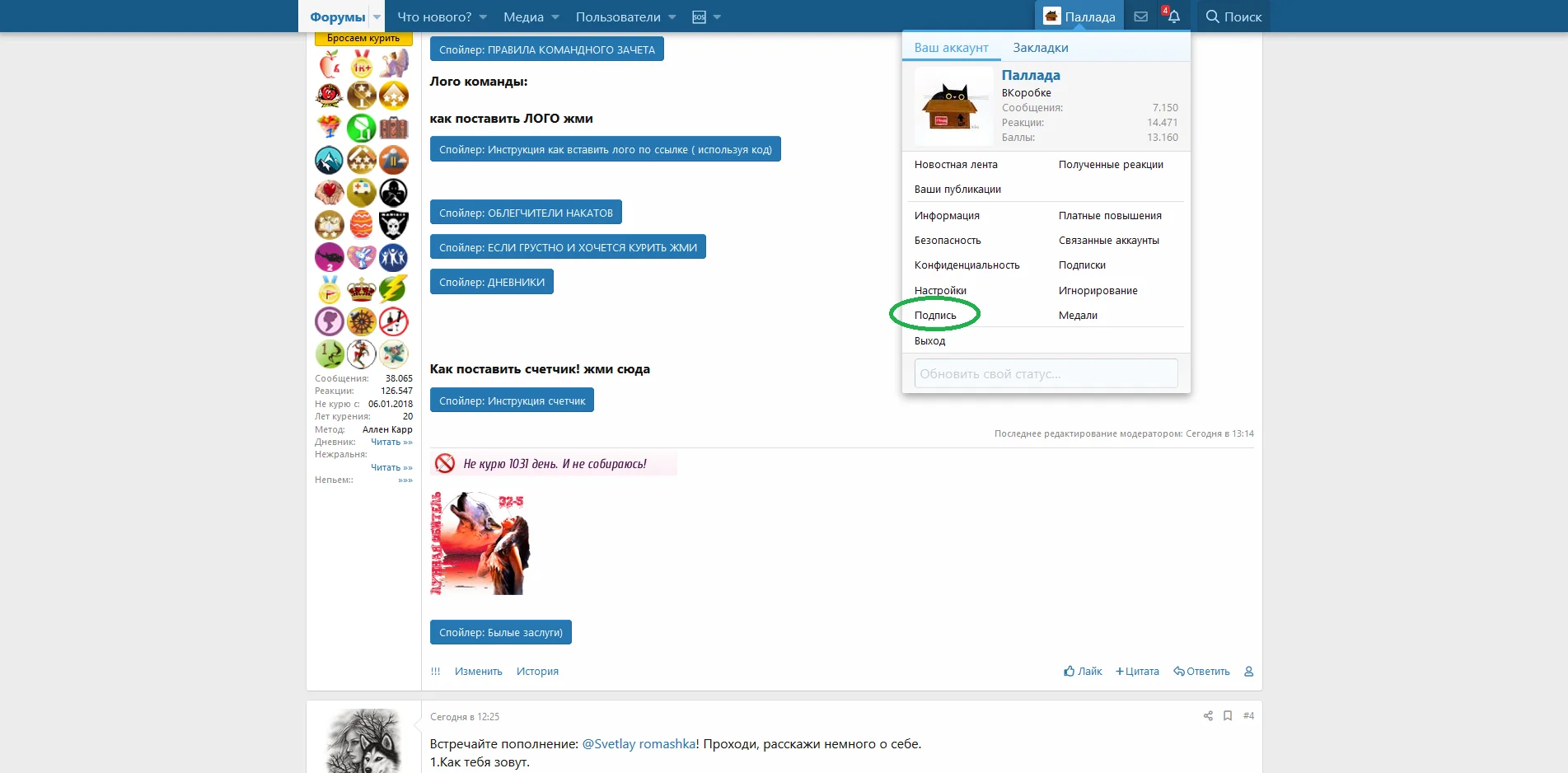Click the white rabbit on pink heart medal
The image size is (1568, 773).
(362, 257)
